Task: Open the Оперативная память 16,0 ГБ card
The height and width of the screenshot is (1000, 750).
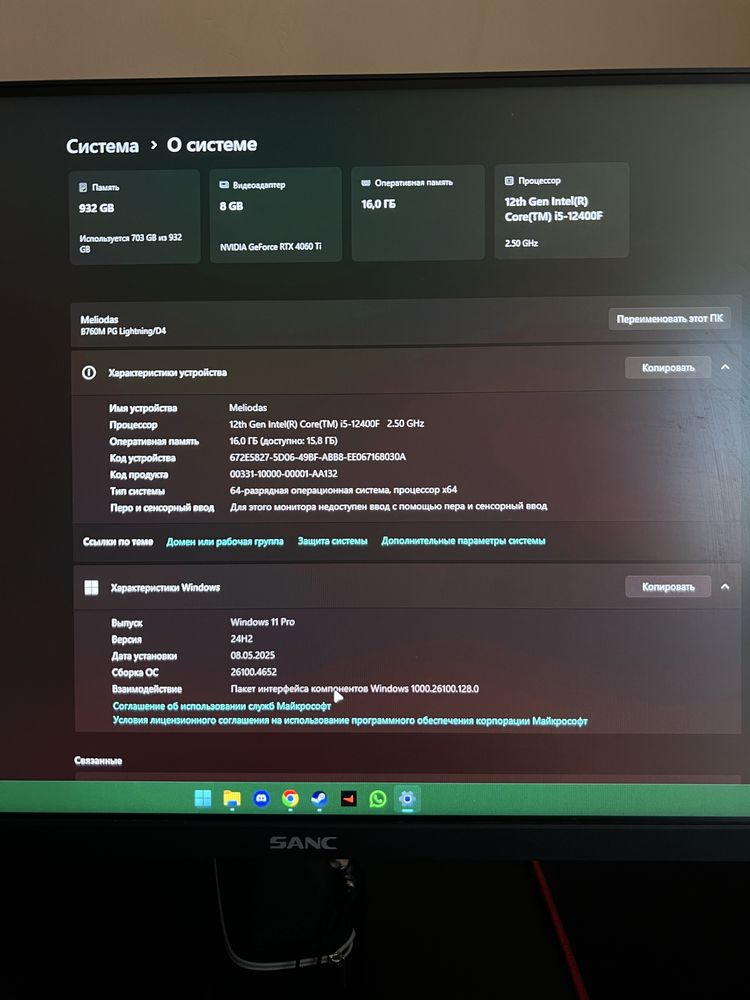Action: (x=418, y=213)
